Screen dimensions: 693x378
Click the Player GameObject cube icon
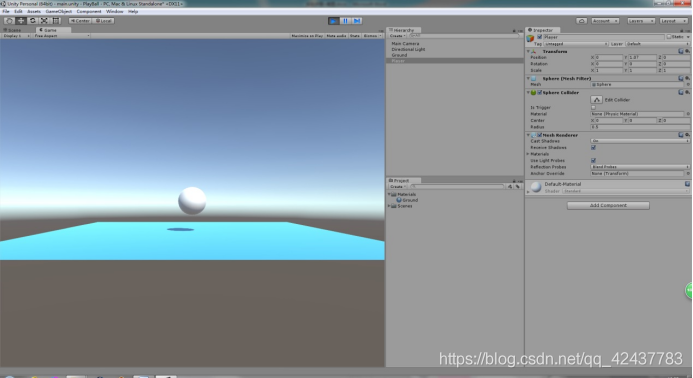coord(530,38)
